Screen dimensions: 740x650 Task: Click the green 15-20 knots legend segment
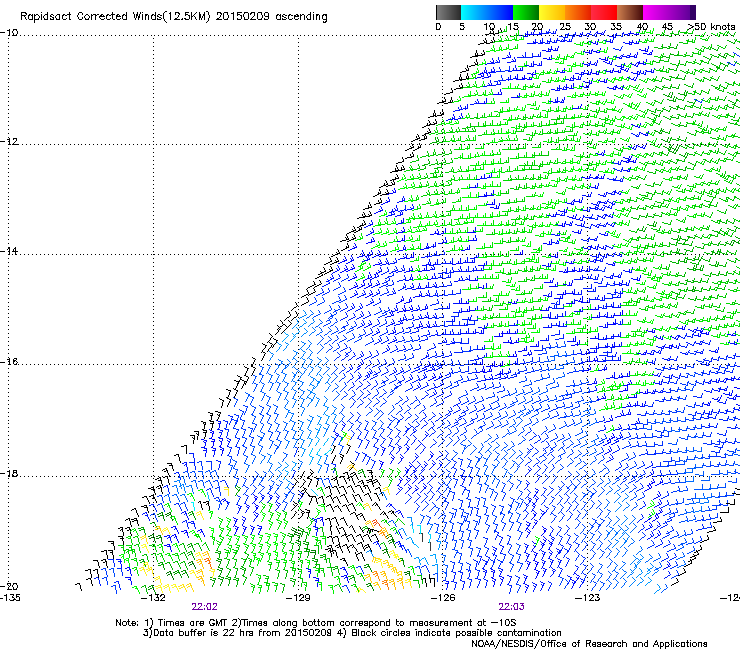(x=526, y=12)
